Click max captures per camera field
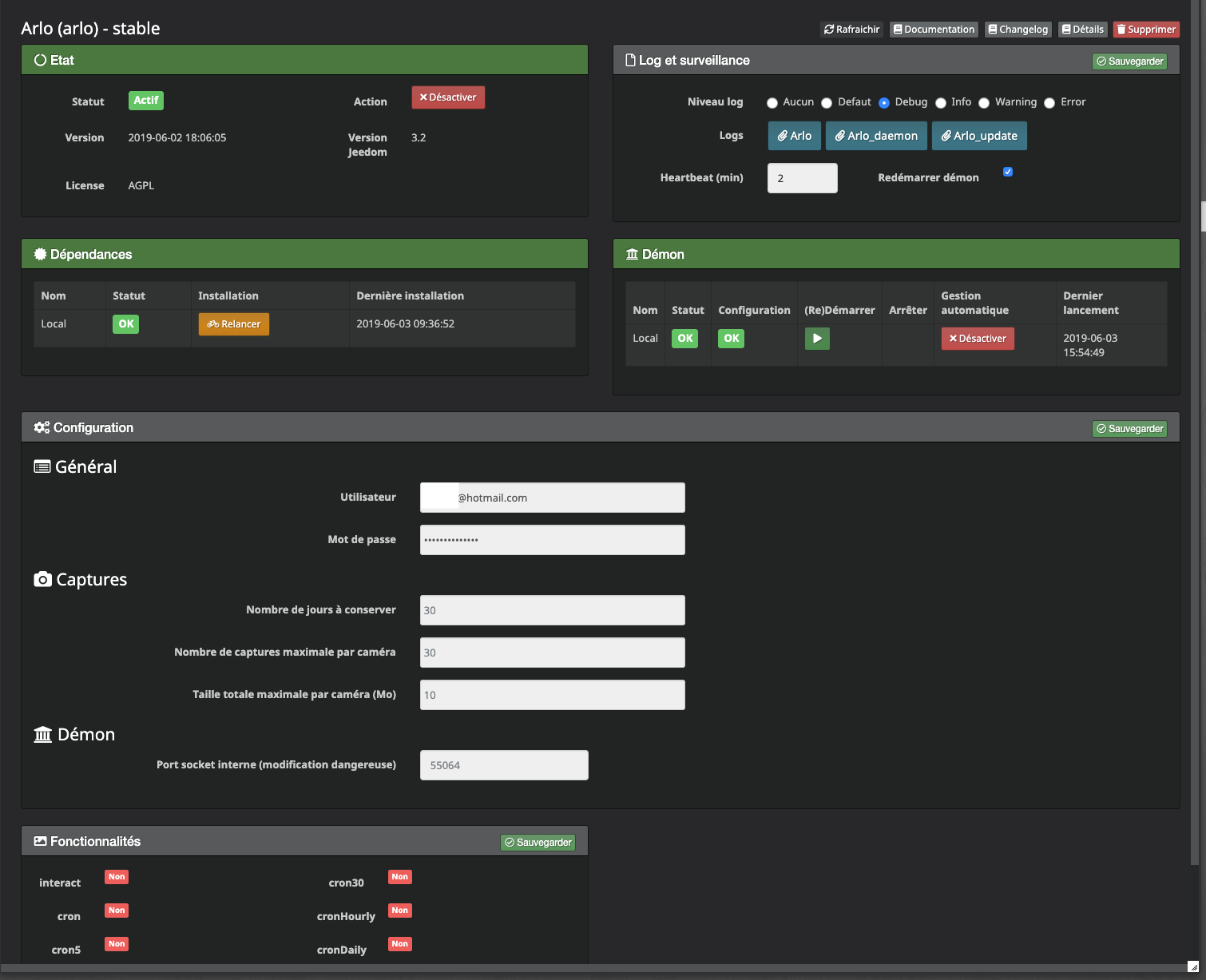Screen dimensions: 1206x980 coord(553,653)
